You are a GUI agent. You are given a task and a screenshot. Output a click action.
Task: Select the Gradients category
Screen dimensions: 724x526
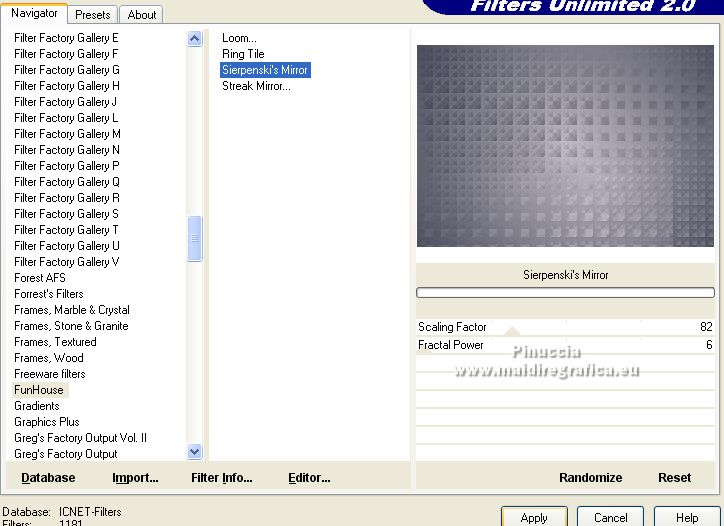tap(37, 406)
